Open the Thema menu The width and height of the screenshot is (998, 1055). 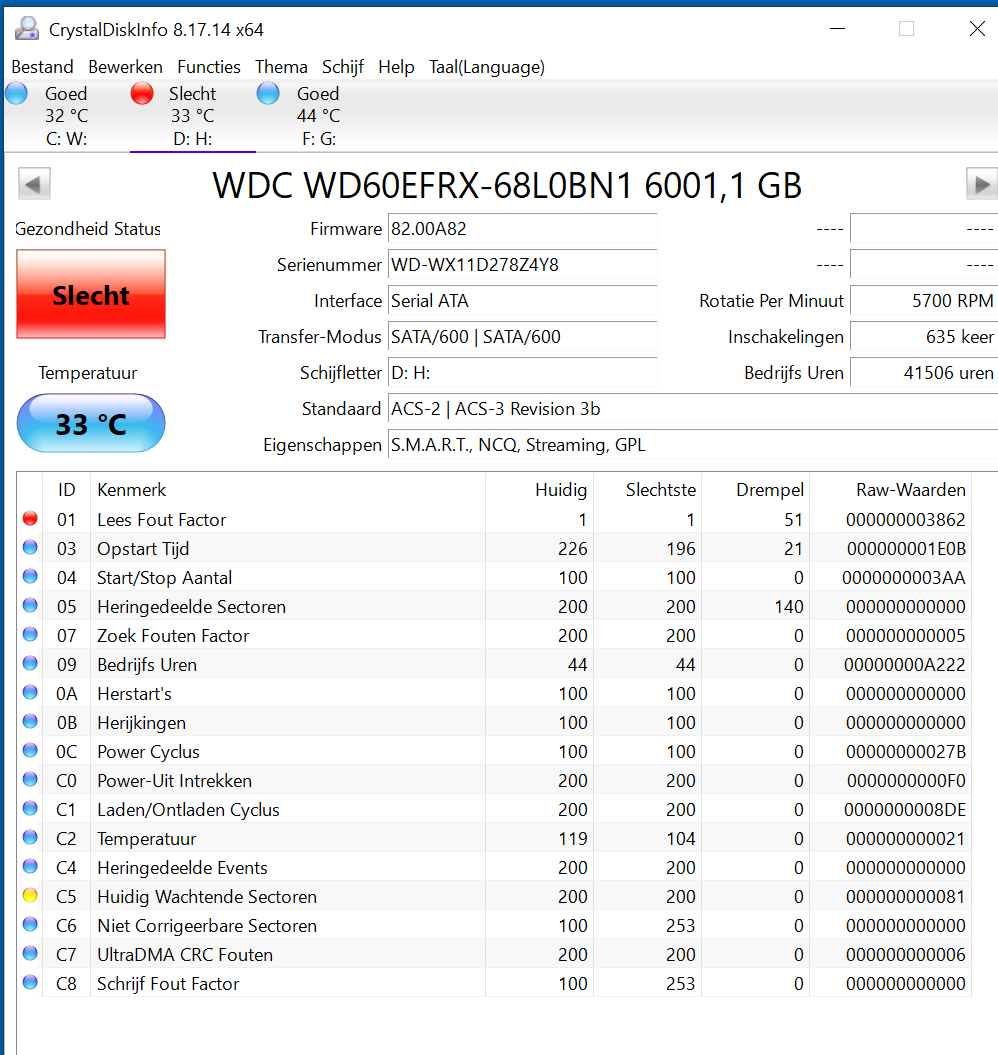(281, 67)
